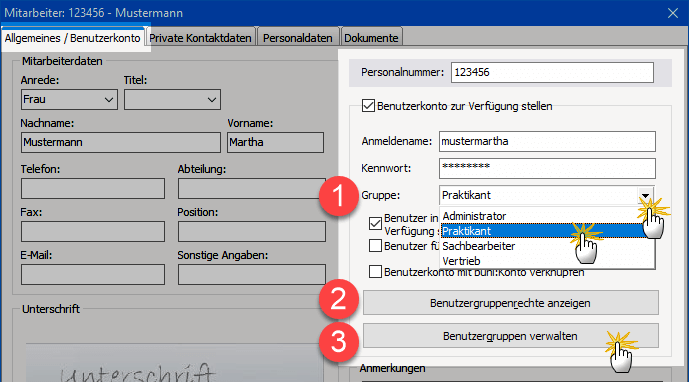
Task: Switch to the Private Kontaktdaten tab
Action: click(x=200, y=38)
